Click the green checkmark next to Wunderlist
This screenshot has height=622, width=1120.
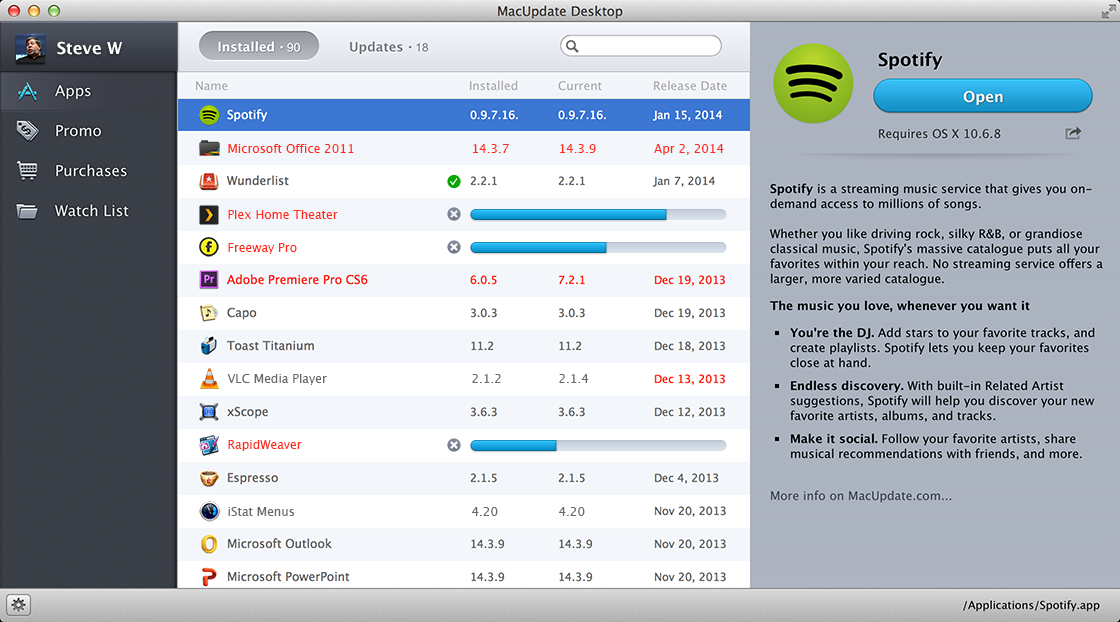point(454,181)
